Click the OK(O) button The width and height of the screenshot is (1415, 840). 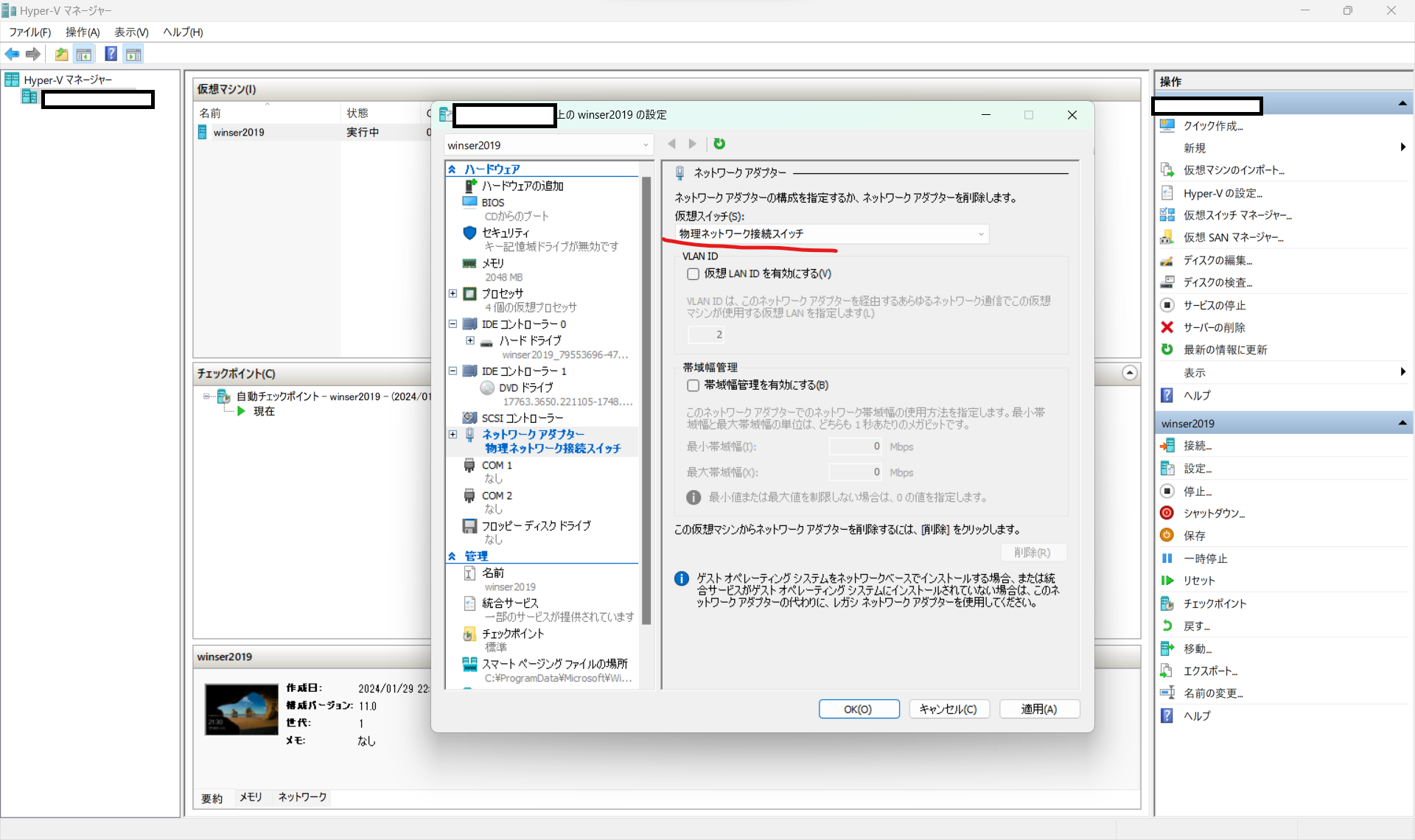click(859, 709)
